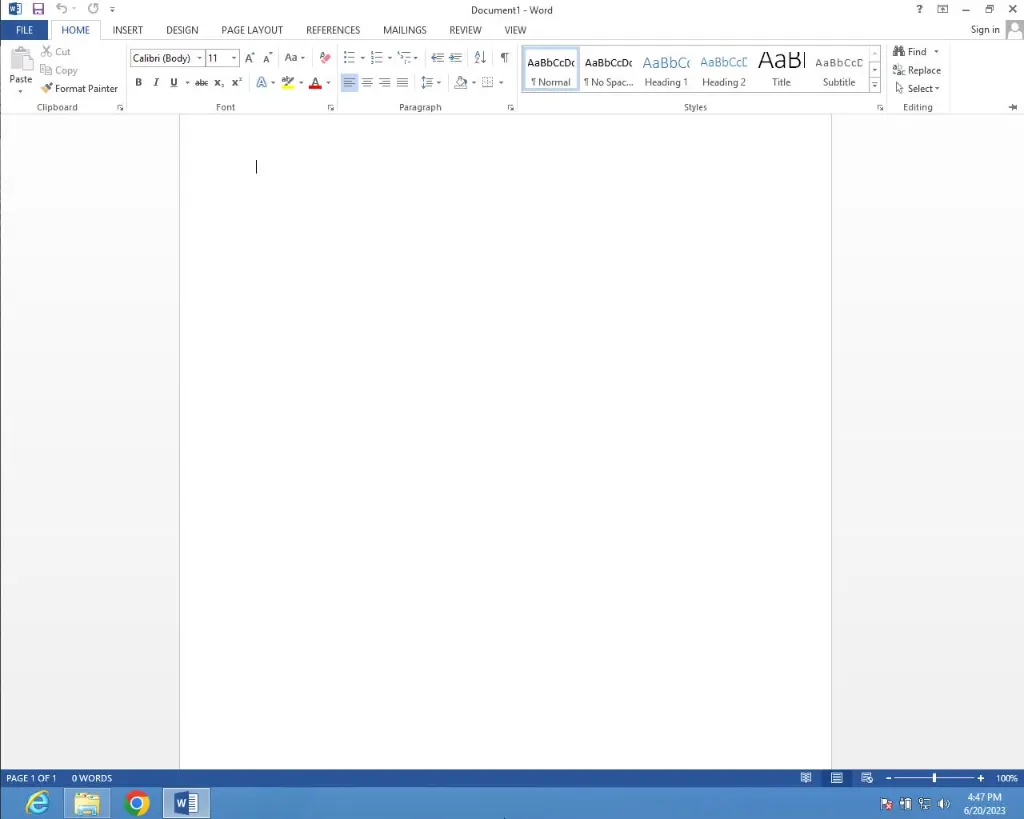The height and width of the screenshot is (819, 1024).
Task: Switch to the INSERT tab
Action: click(127, 30)
